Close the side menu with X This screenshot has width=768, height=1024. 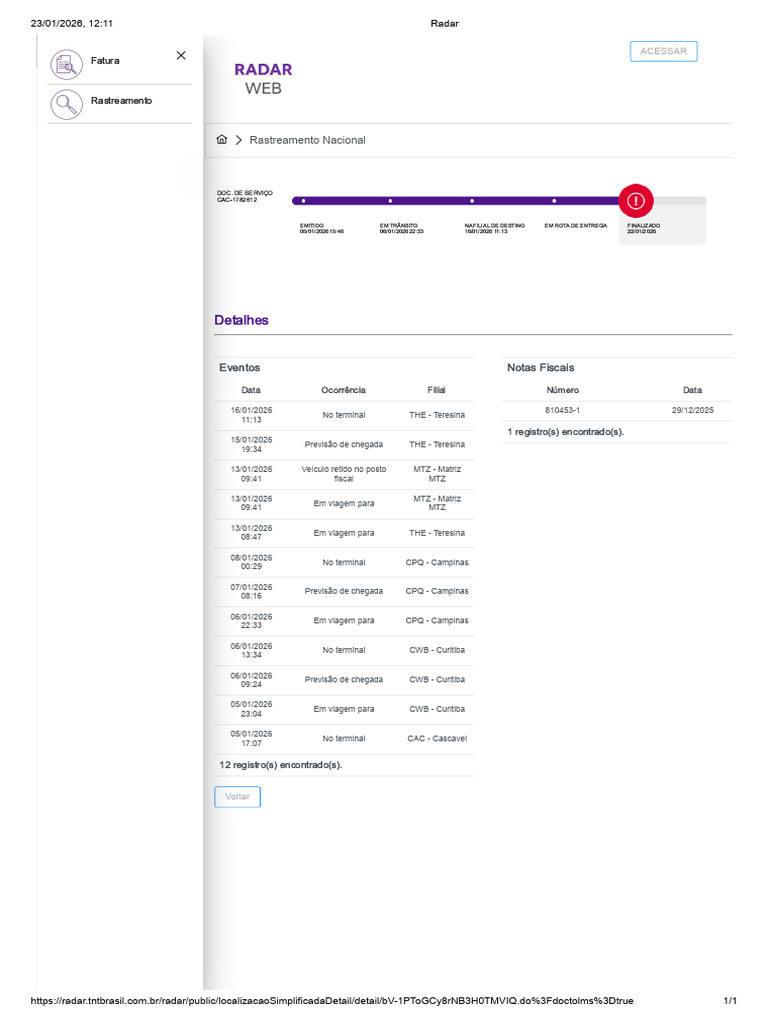point(181,56)
